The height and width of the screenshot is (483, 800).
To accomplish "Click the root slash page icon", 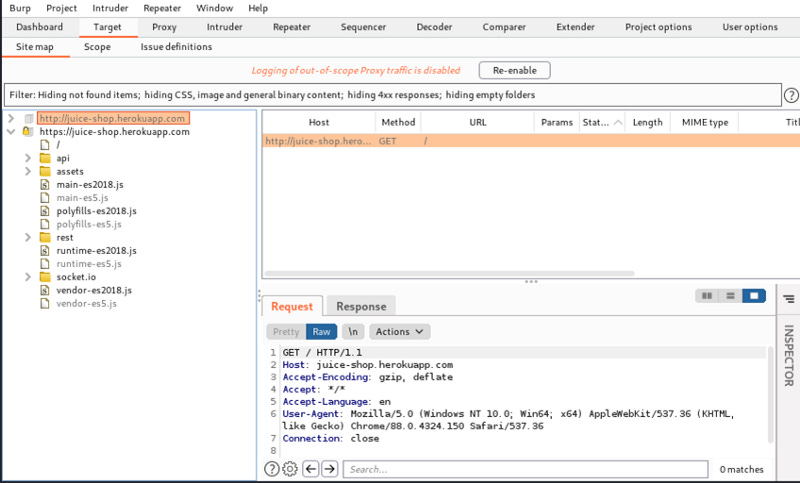I will pos(45,145).
